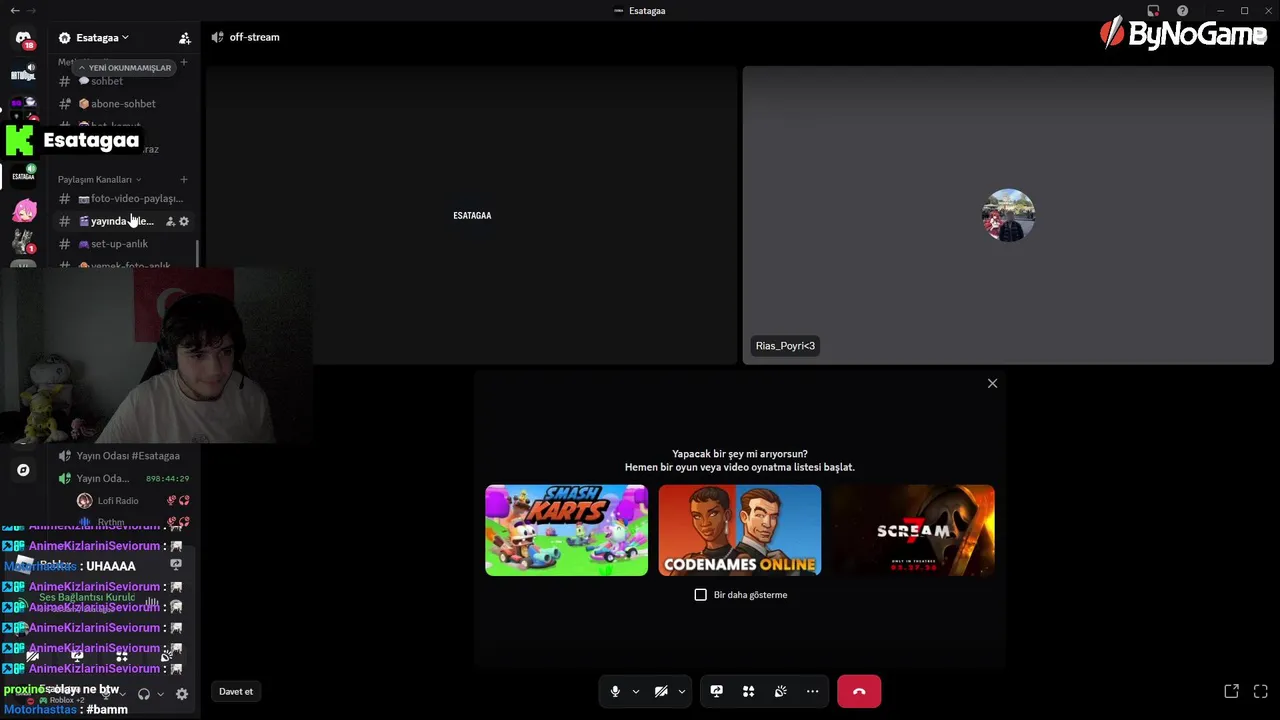
Task: Open the foto-video-paylaşım channel
Action: pyautogui.click(x=122, y=198)
